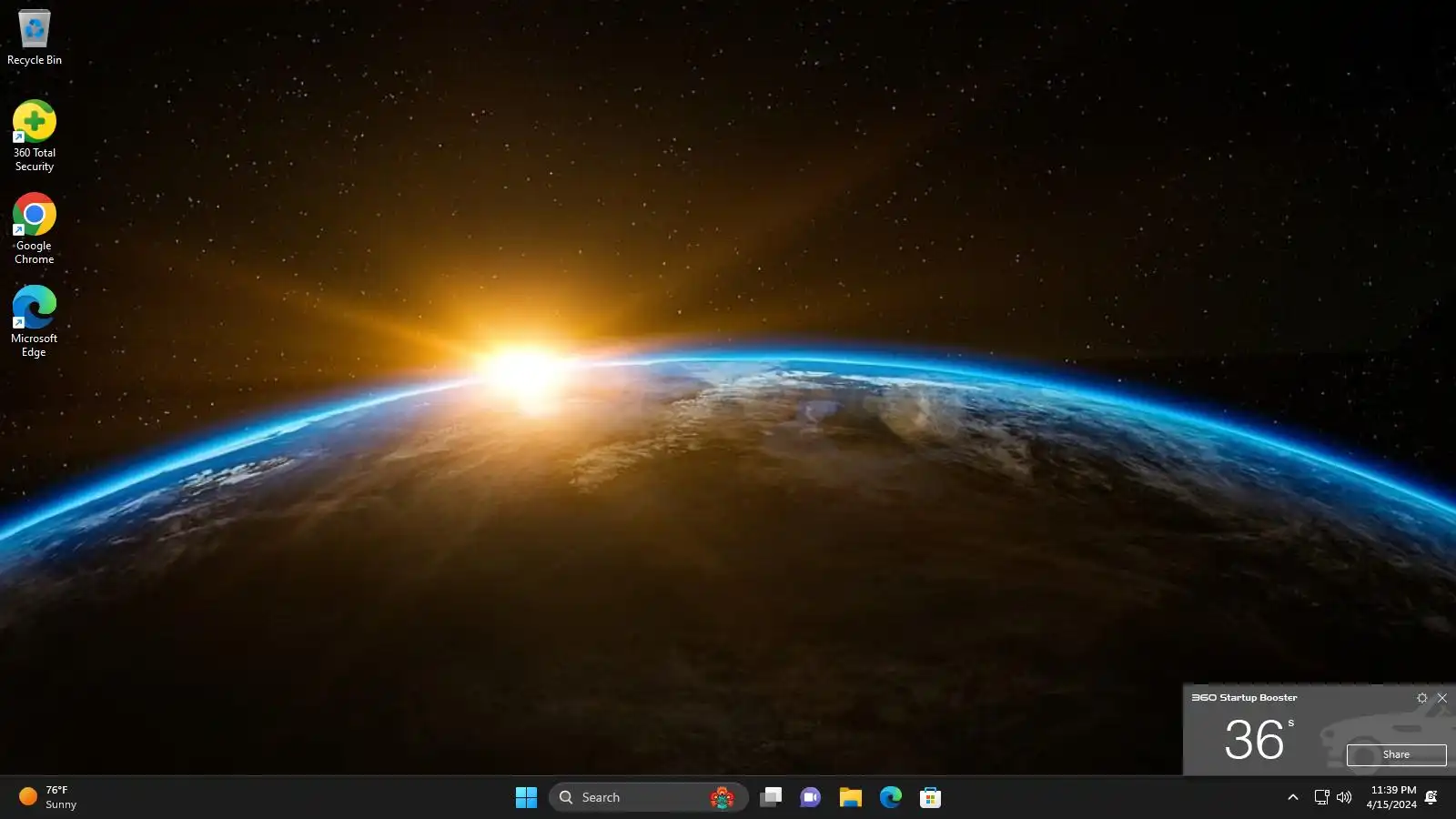This screenshot has height=819, width=1456.
Task: Open Task View from the taskbar
Action: pos(771,797)
